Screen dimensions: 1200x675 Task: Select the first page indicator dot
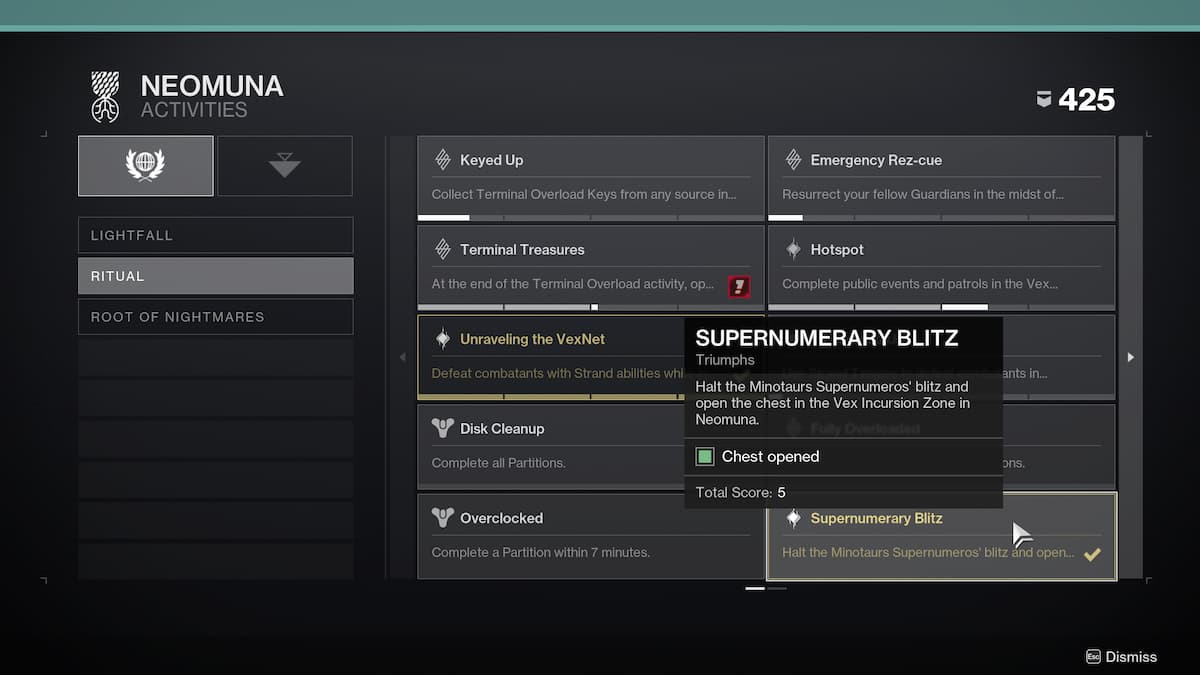[755, 588]
